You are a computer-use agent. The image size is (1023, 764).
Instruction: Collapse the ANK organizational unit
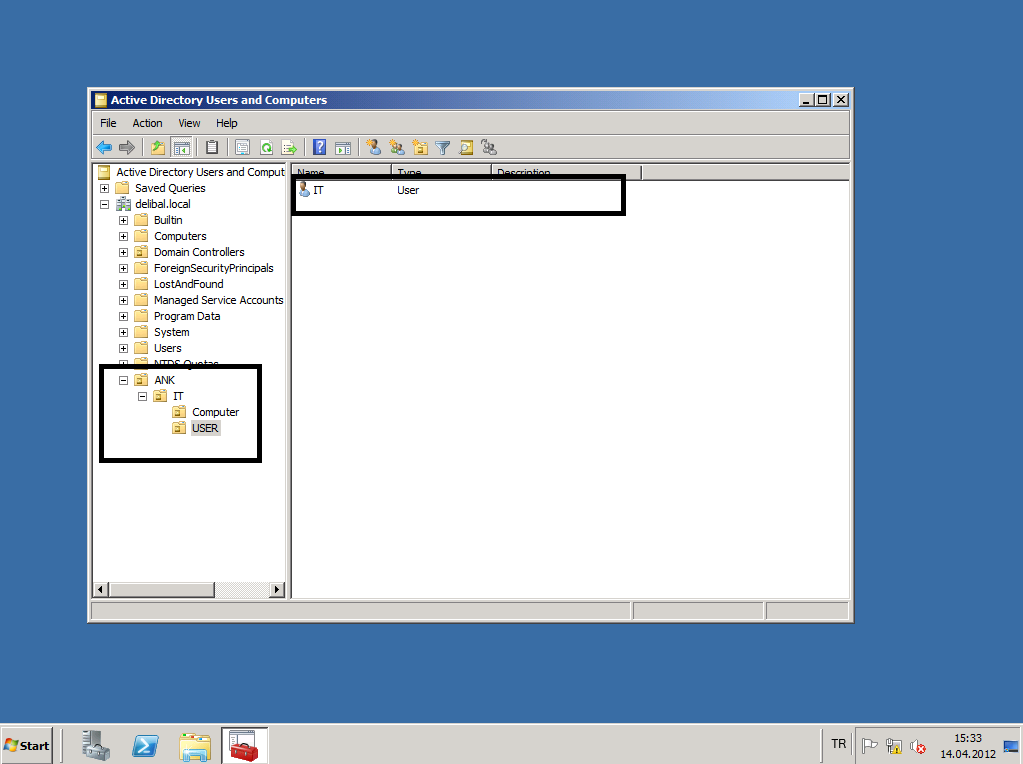click(x=123, y=380)
